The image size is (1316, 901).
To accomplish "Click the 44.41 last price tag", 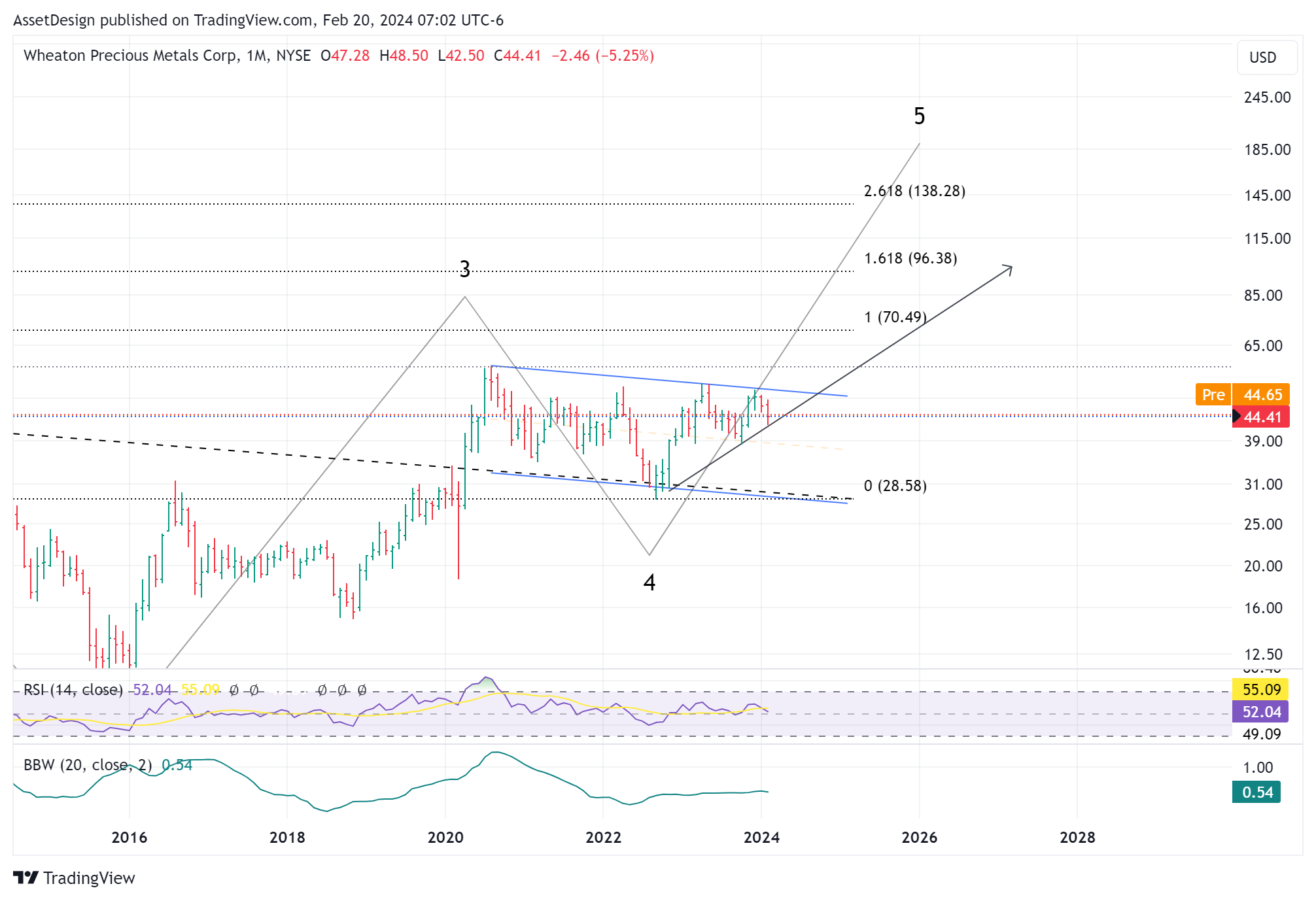I will point(1261,416).
